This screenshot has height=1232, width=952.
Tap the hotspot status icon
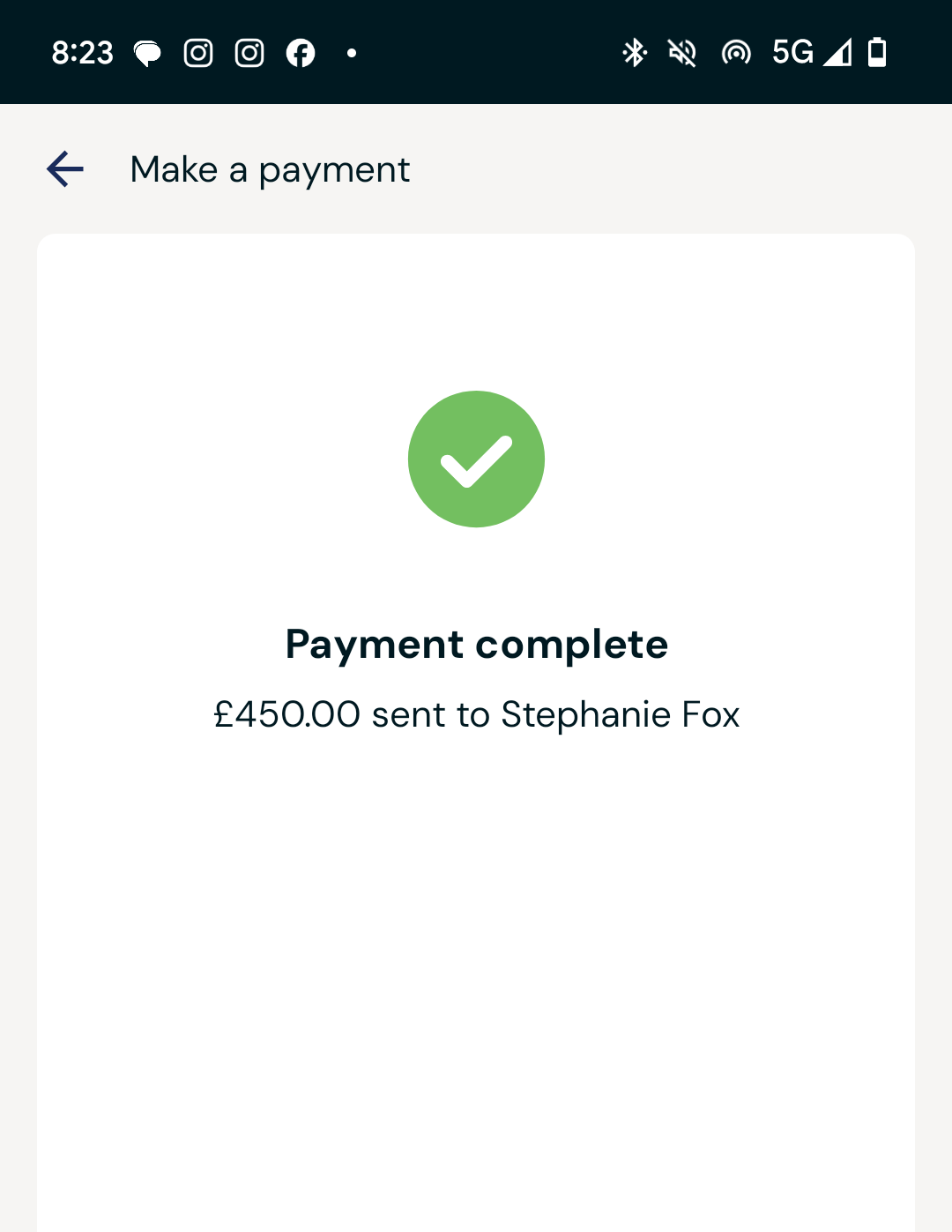coord(736,53)
